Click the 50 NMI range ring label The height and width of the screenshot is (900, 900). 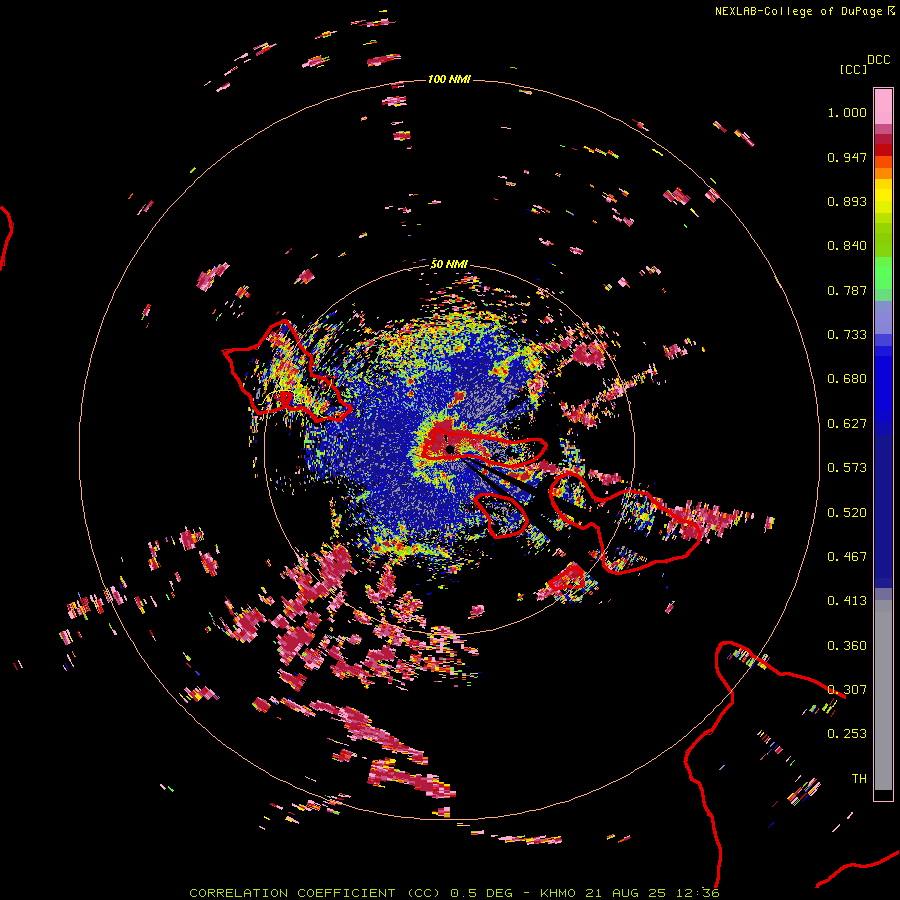(x=449, y=264)
